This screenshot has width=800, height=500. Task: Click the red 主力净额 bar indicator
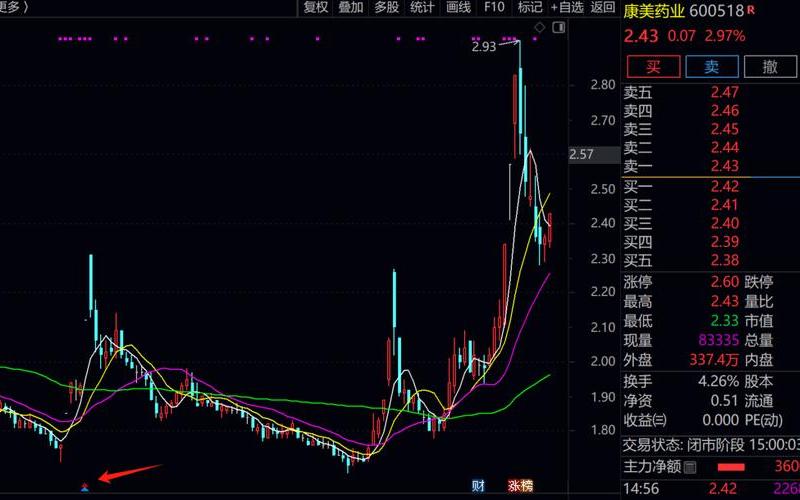tap(731, 467)
